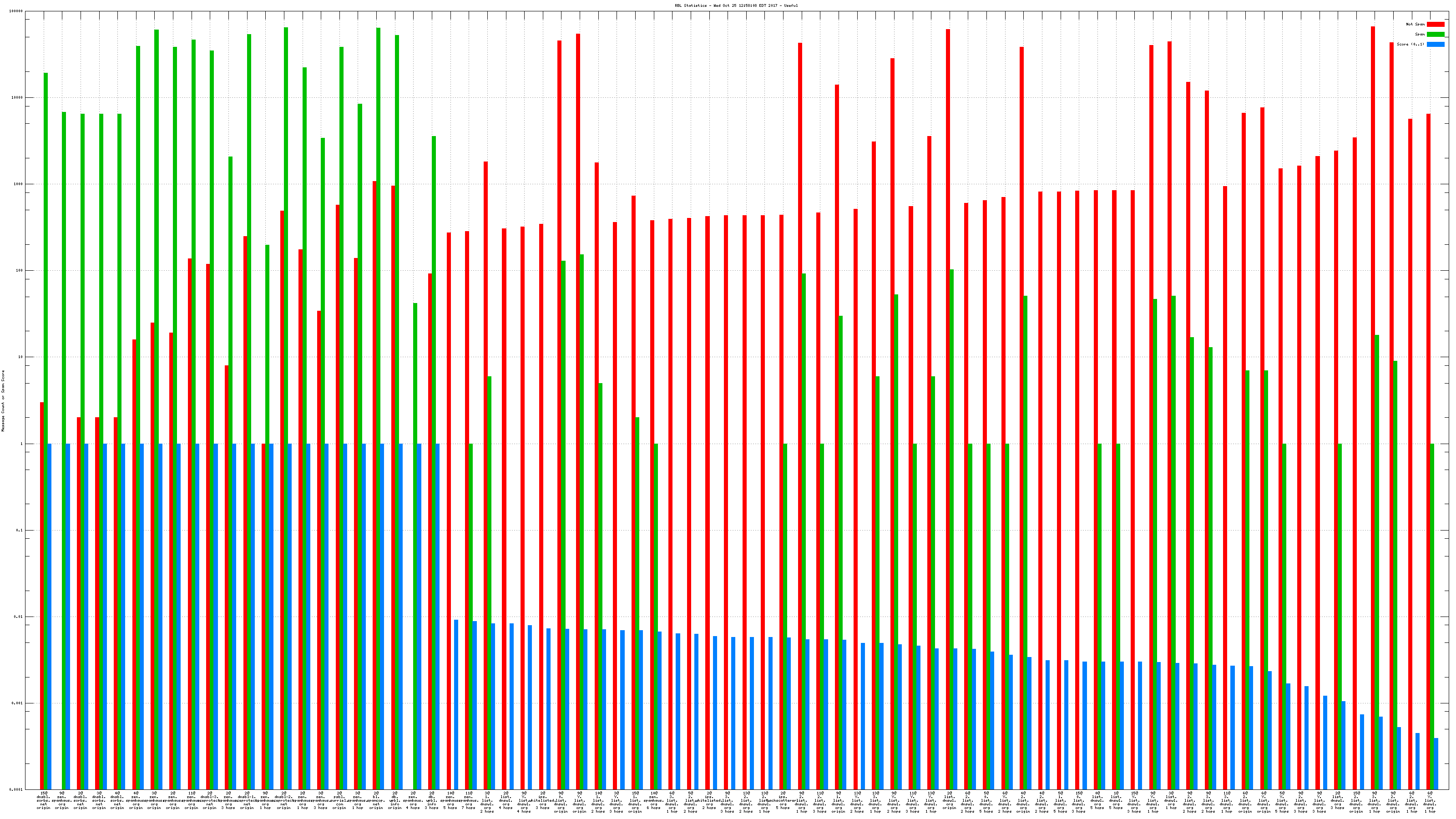Click the vertical 'Message Count or Spam Score' axis label
This screenshot has width=1456, height=819.
[x=3, y=401]
